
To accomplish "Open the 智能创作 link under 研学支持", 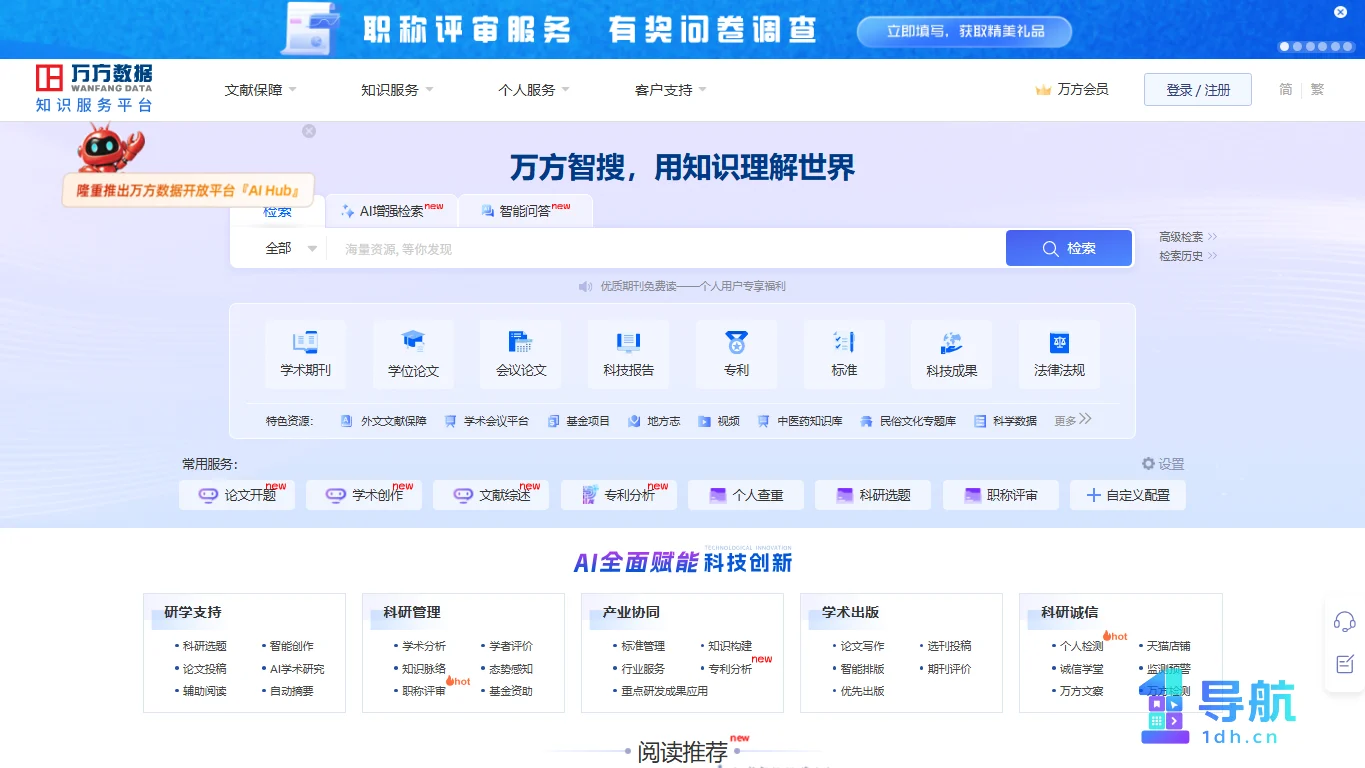I will coord(291,646).
